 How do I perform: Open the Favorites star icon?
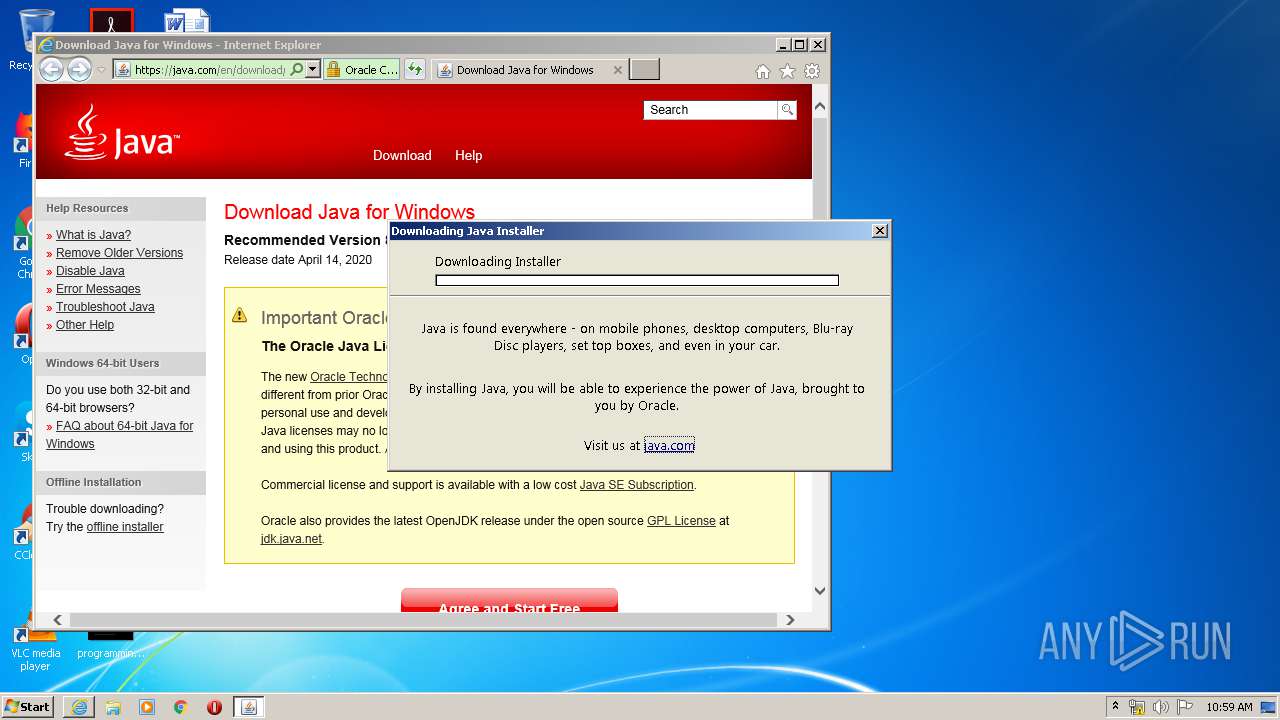787,71
